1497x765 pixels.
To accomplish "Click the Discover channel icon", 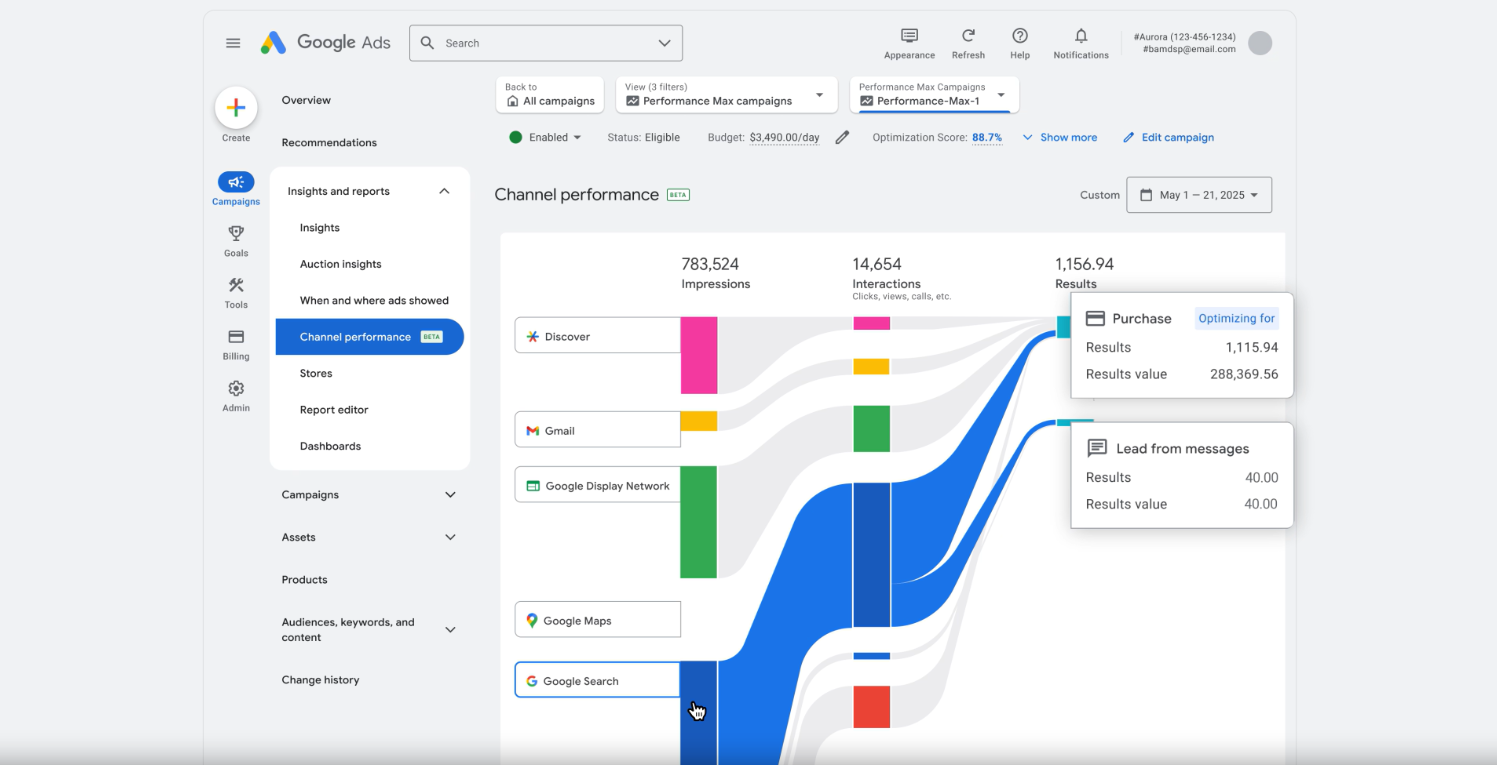I will pyautogui.click(x=533, y=337).
